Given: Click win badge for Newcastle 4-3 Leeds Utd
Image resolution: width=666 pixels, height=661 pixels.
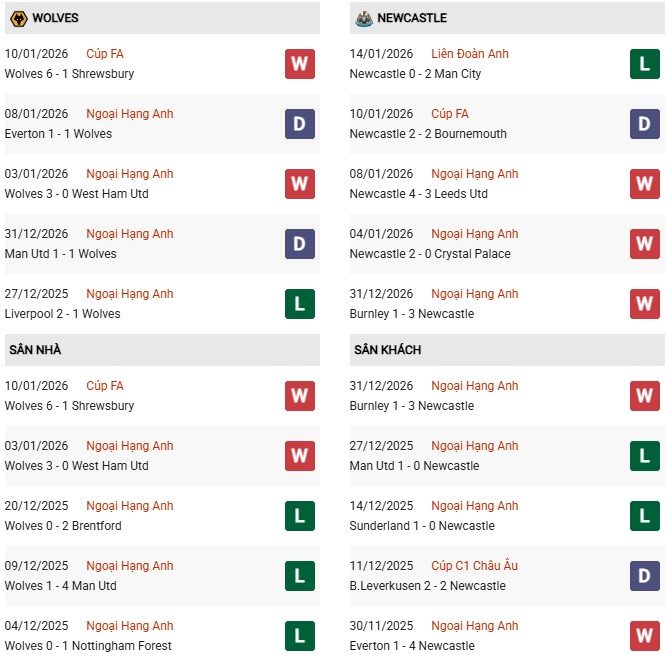Looking at the screenshot, I should click(644, 184).
